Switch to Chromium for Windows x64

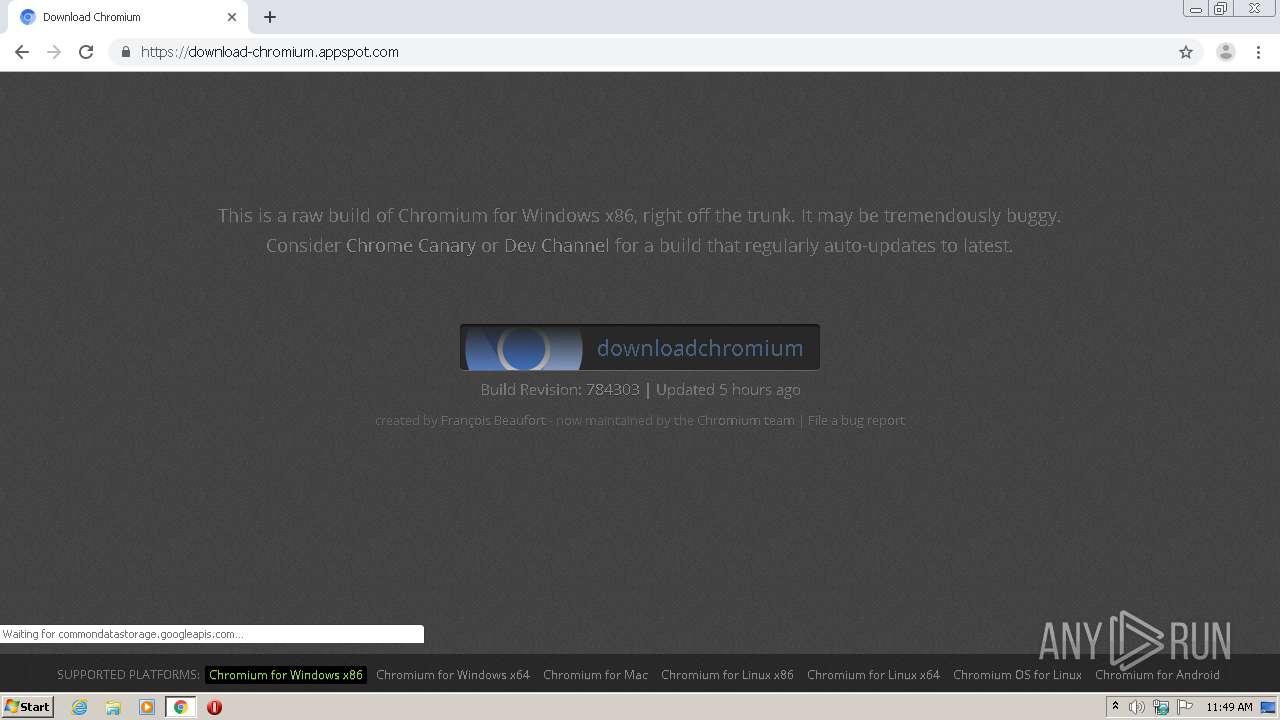(x=453, y=675)
